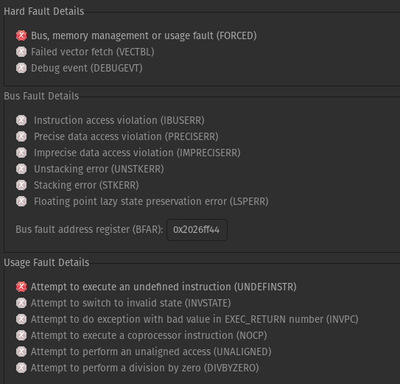Image resolution: width=400 pixels, height=384 pixels.
Task: Click the UNALIGNED access status icon
Action: pyautogui.click(x=21, y=352)
